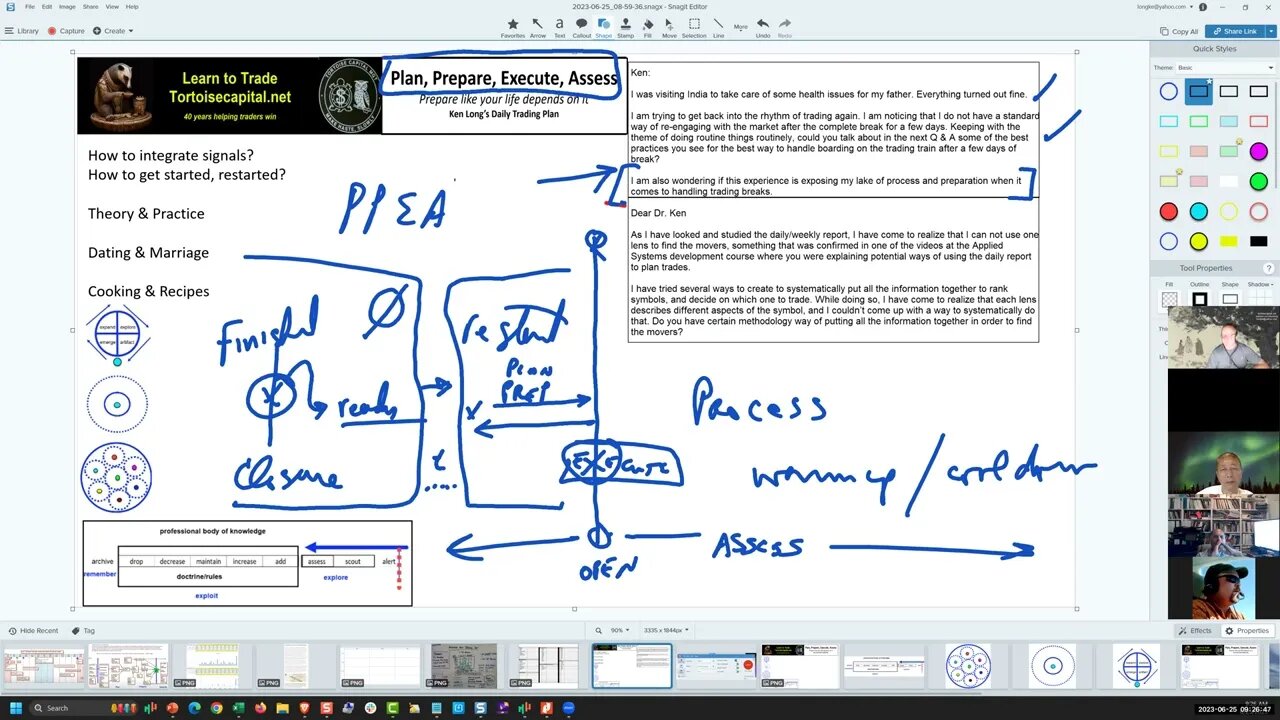Click the Share Link button
Viewport: 1280px width, 720px height.
point(1235,31)
